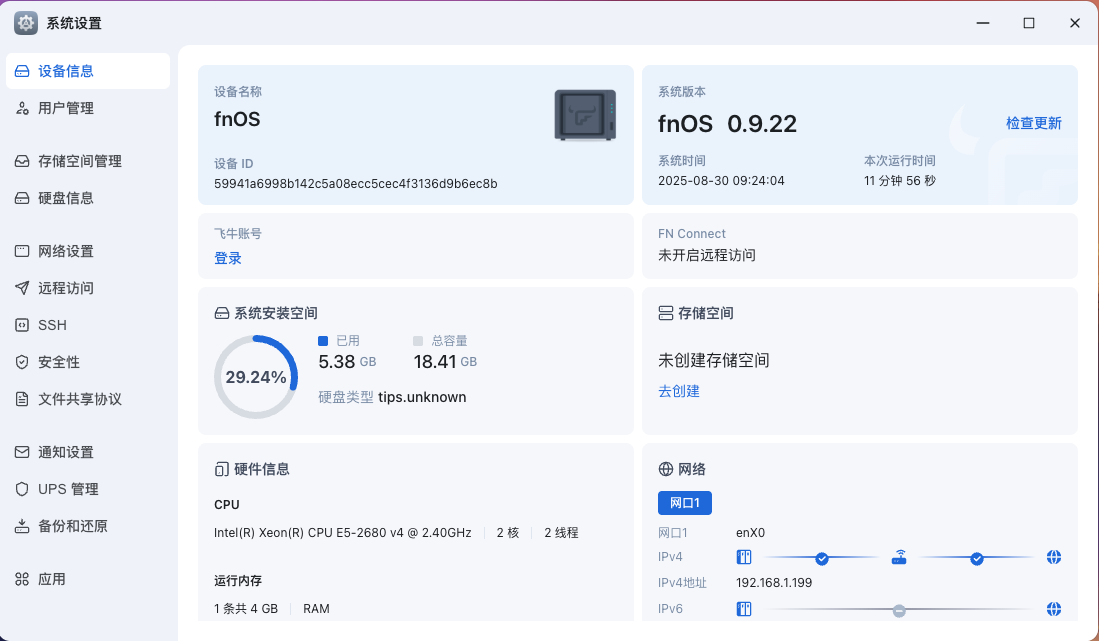Click the second IPv4 connection checkmark
1099x641 pixels.
point(977,558)
